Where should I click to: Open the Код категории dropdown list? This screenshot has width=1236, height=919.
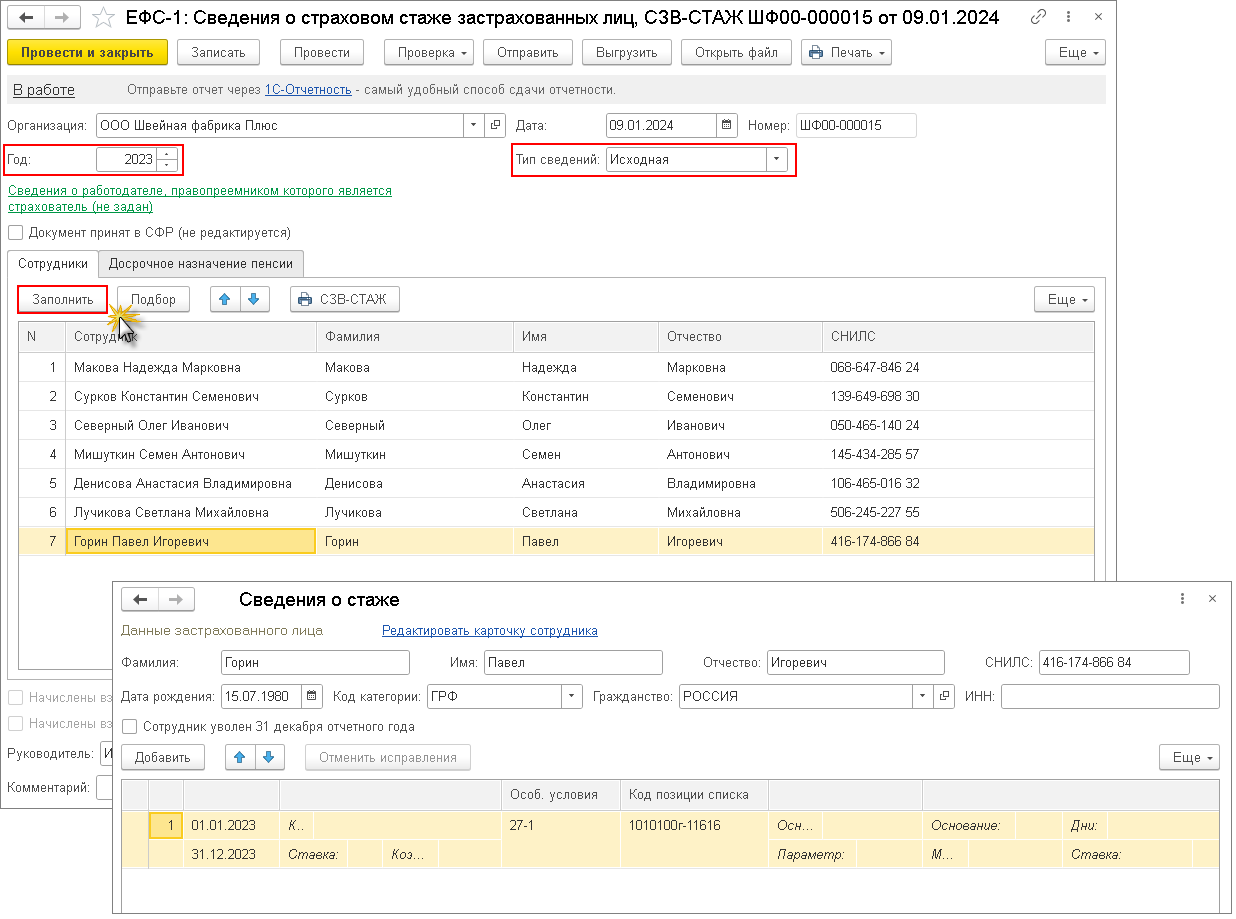click(571, 696)
